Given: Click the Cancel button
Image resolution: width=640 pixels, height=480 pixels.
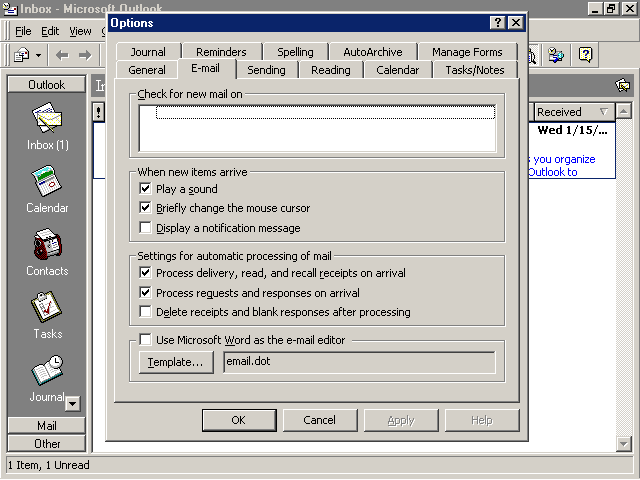Looking at the screenshot, I should click(x=320, y=420).
